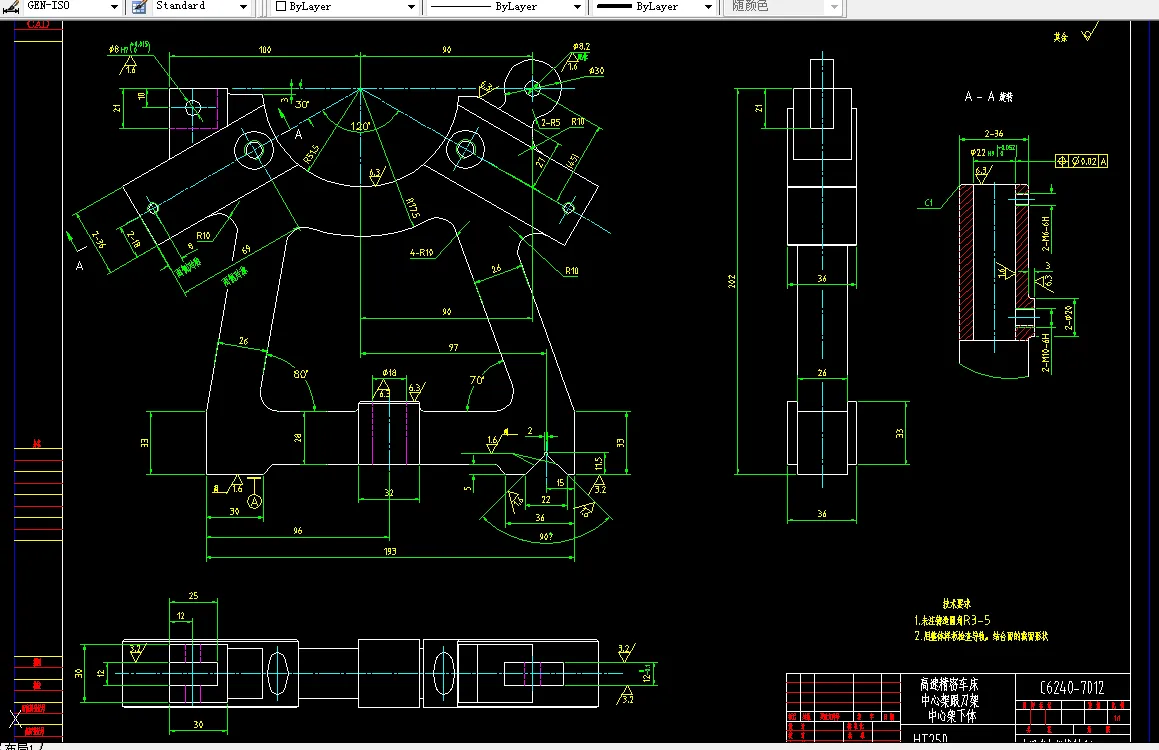Viewport: 1159px width, 750px height.
Task: Select the φ30 diameter annotation
Action: 596,71
